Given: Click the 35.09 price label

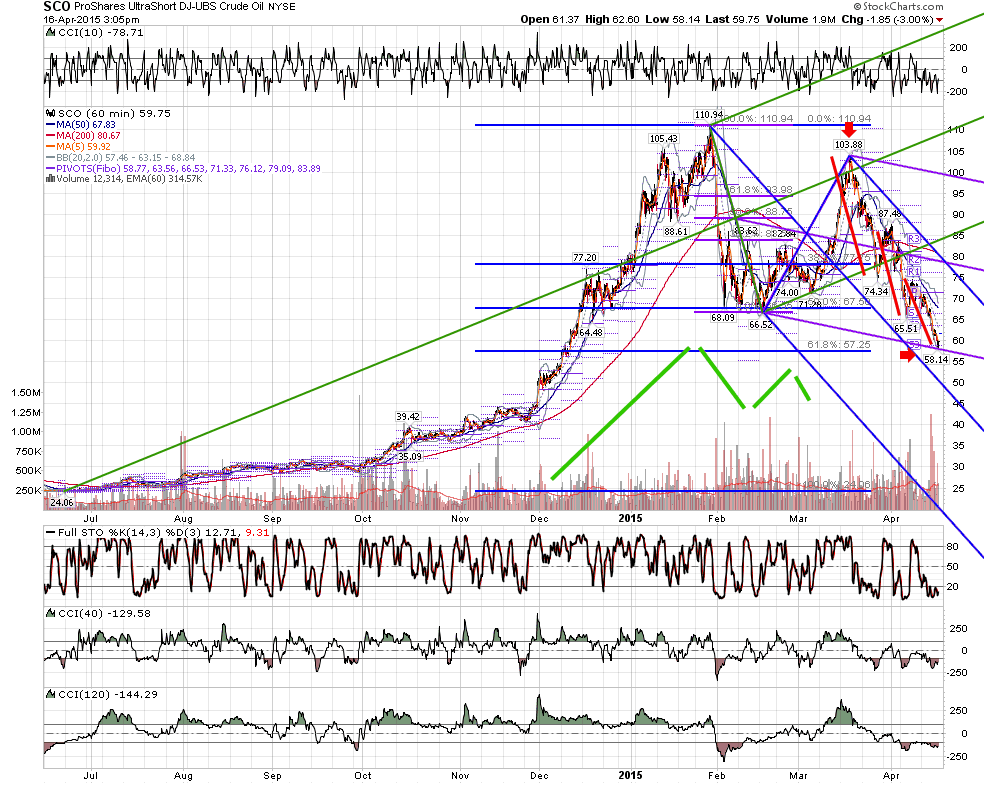Looking at the screenshot, I should 410,456.
